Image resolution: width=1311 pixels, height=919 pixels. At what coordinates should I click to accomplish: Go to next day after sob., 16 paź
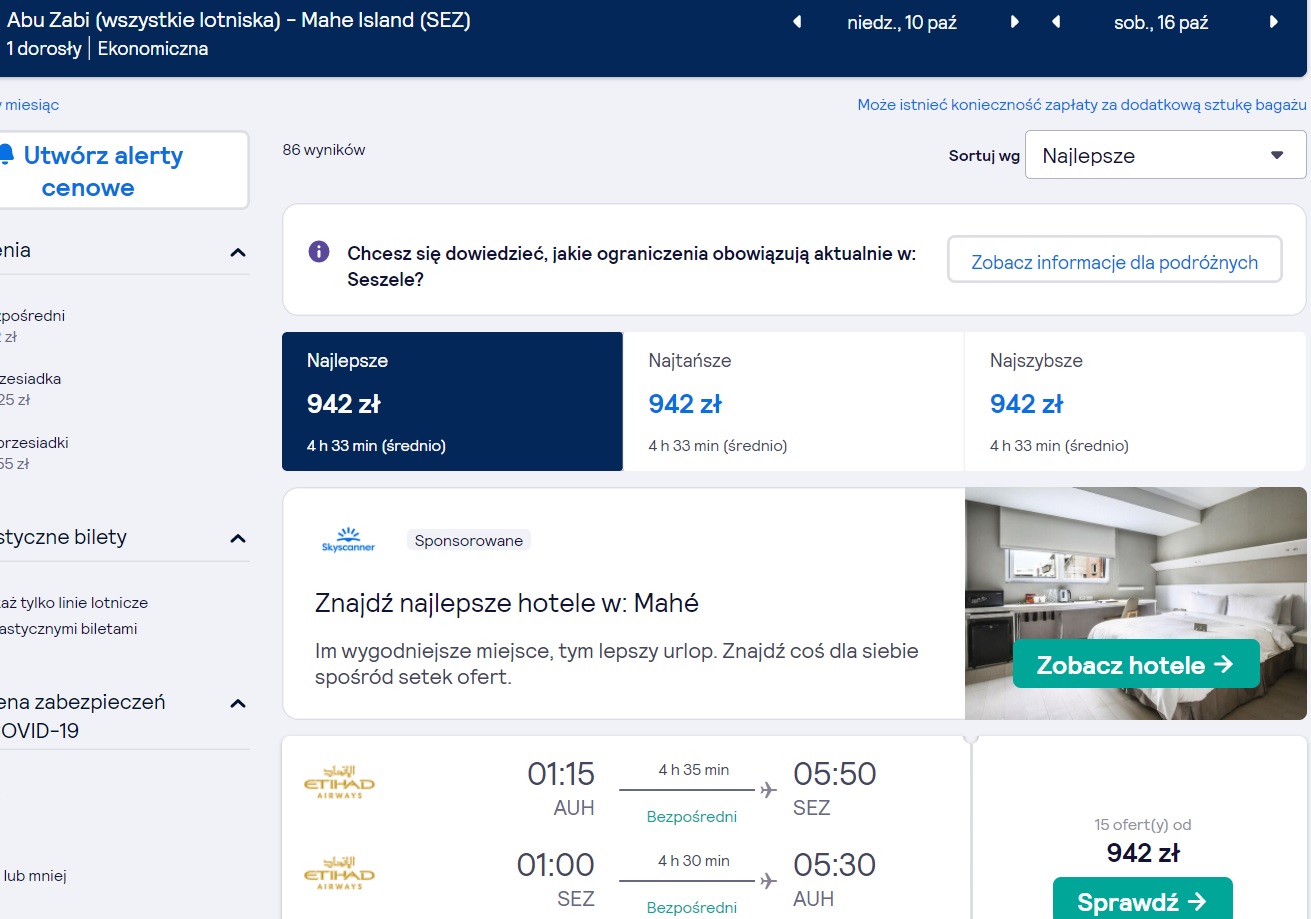pos(1274,22)
